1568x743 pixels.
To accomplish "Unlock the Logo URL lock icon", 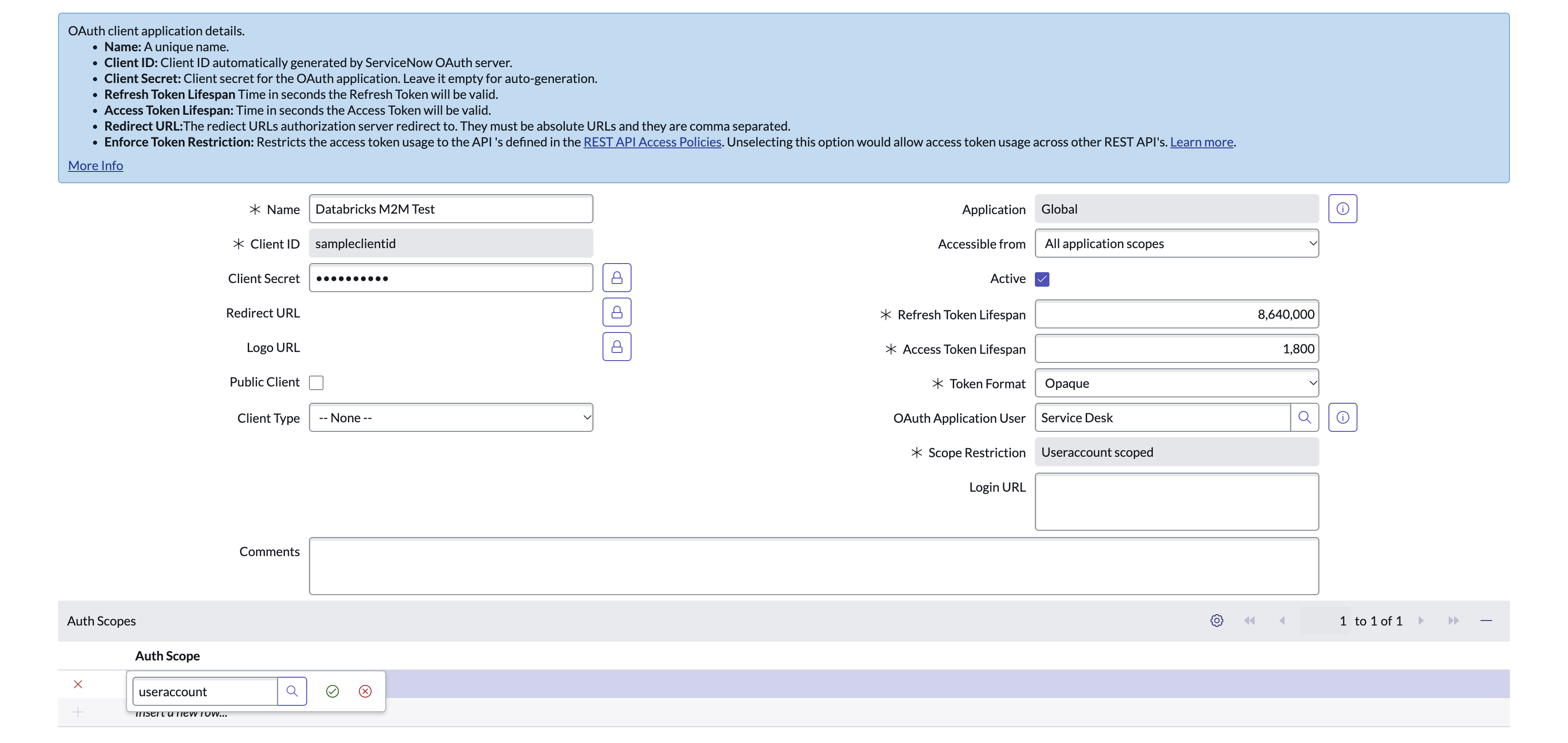I will pos(617,347).
